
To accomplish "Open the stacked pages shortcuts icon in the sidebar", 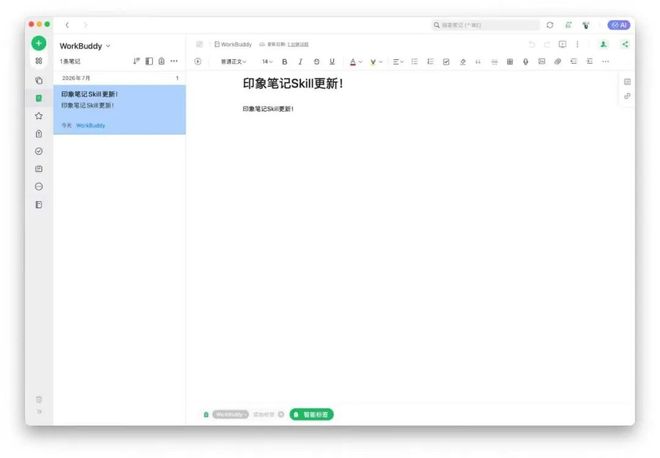I will coord(39,80).
